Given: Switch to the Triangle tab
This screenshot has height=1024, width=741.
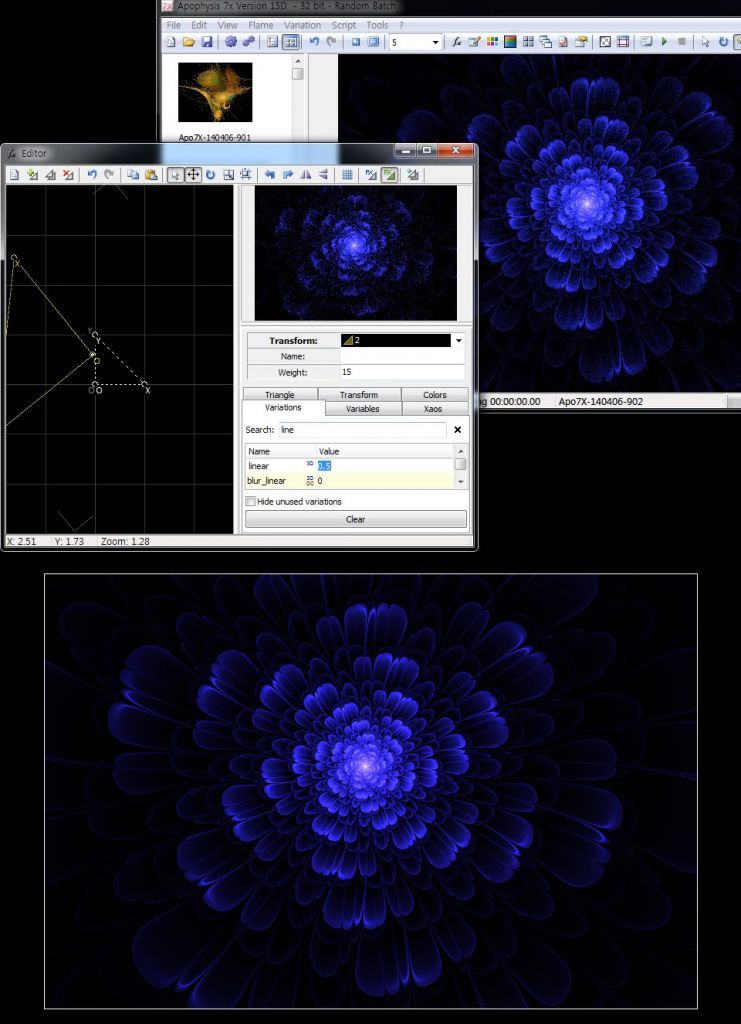Looking at the screenshot, I should [279, 394].
